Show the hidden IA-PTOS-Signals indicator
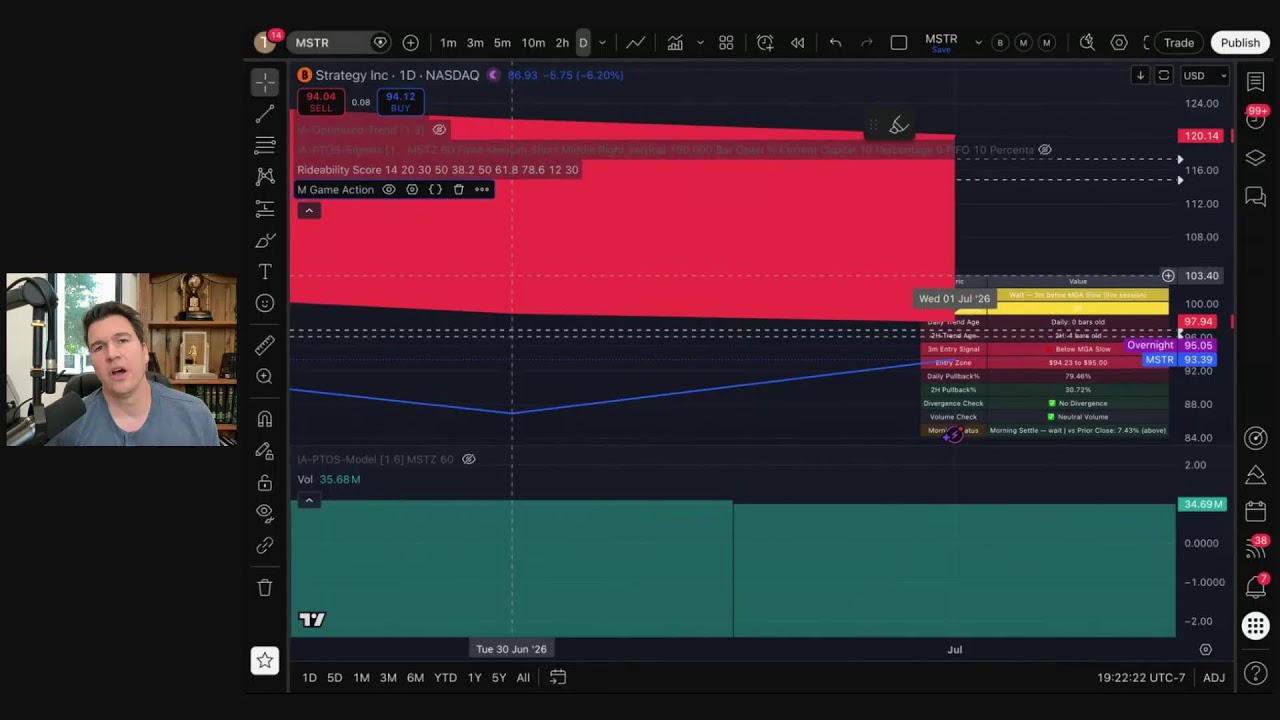 point(1044,150)
